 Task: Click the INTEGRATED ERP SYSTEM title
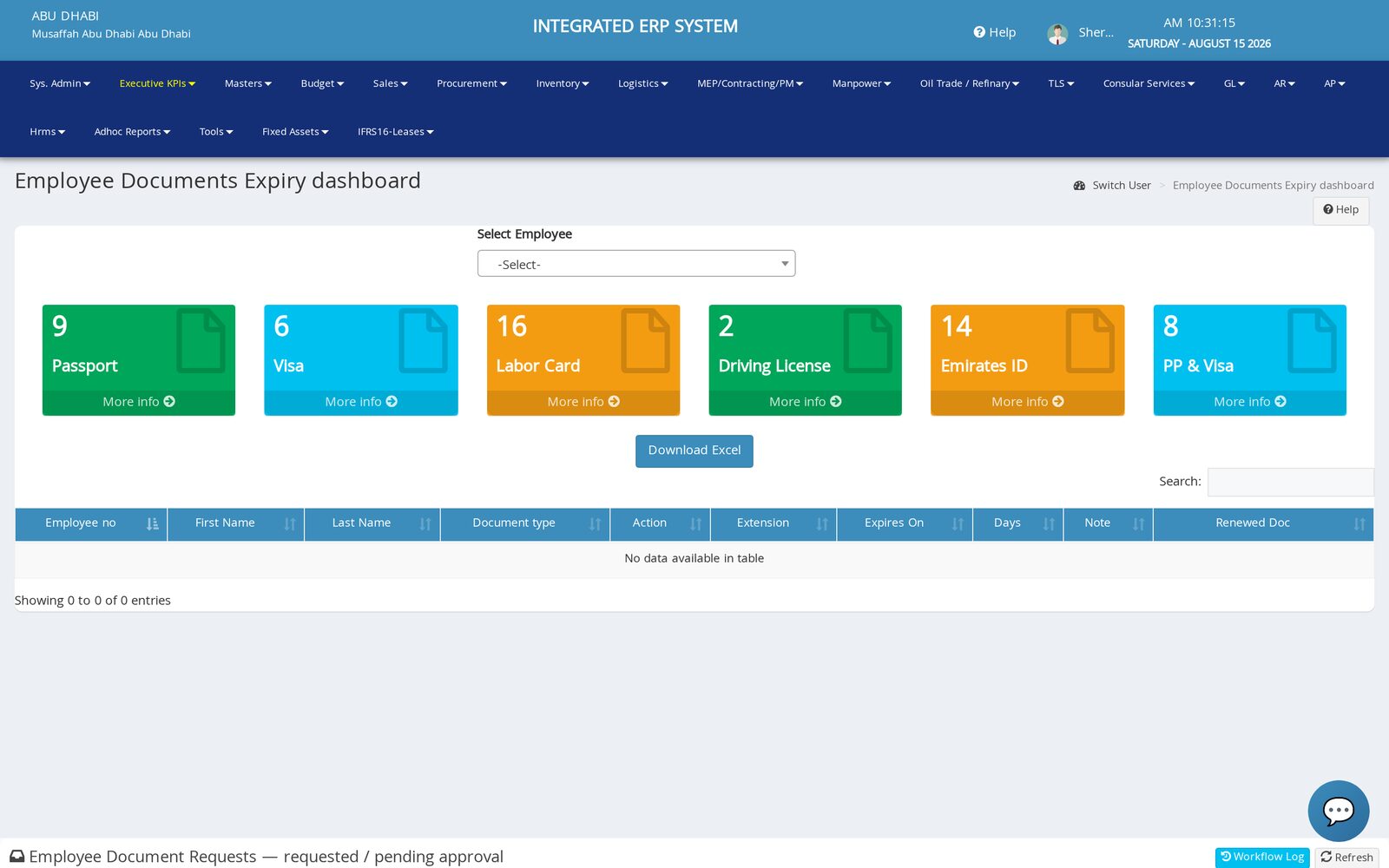[x=635, y=26]
